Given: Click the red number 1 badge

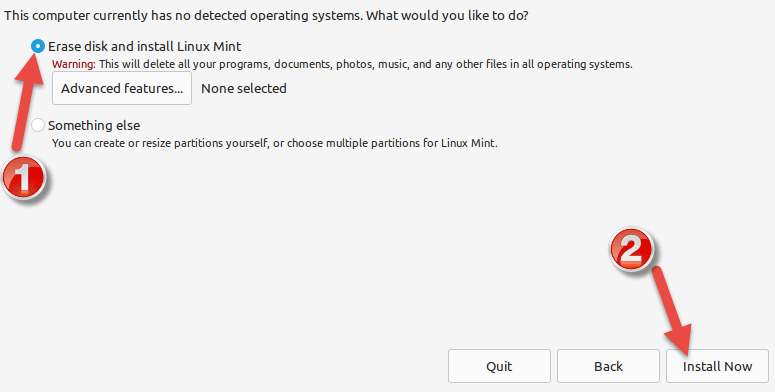Looking at the screenshot, I should coord(24,177).
